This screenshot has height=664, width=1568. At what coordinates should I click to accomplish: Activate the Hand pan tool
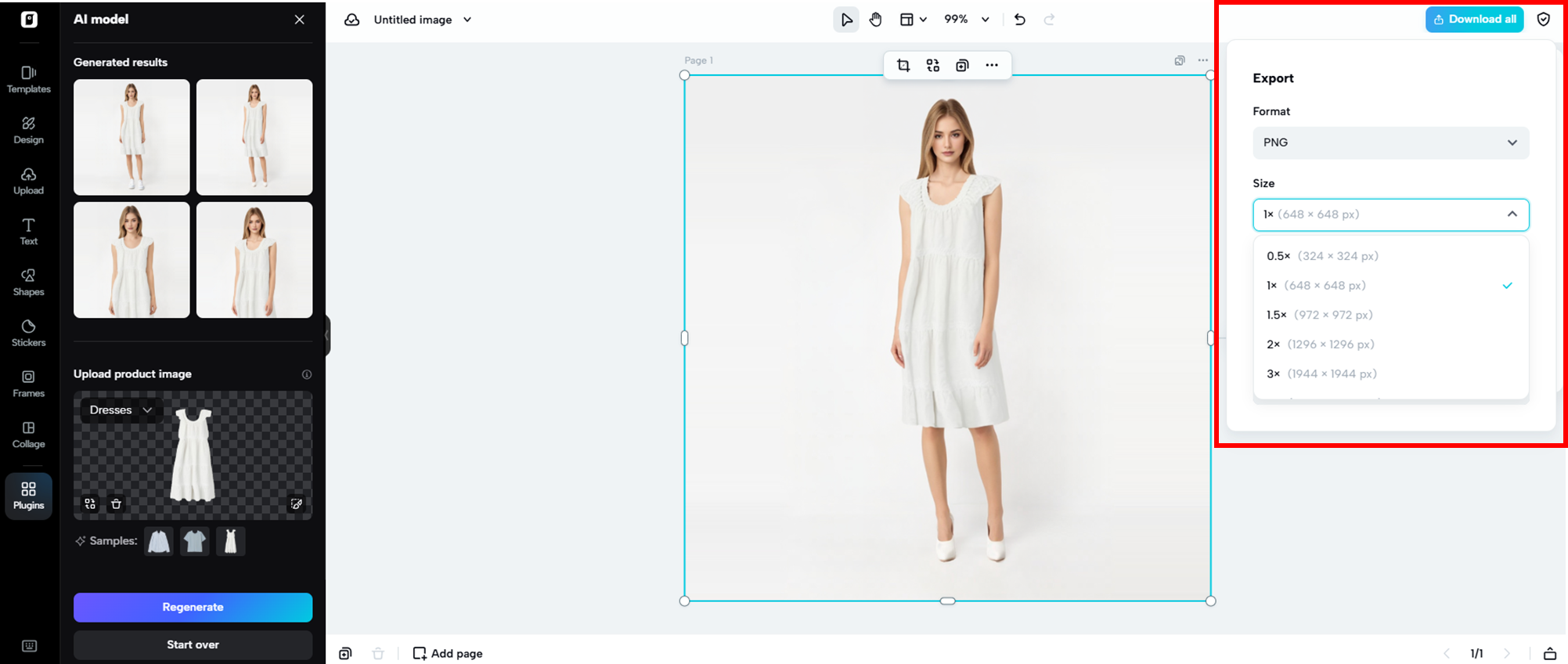point(875,20)
